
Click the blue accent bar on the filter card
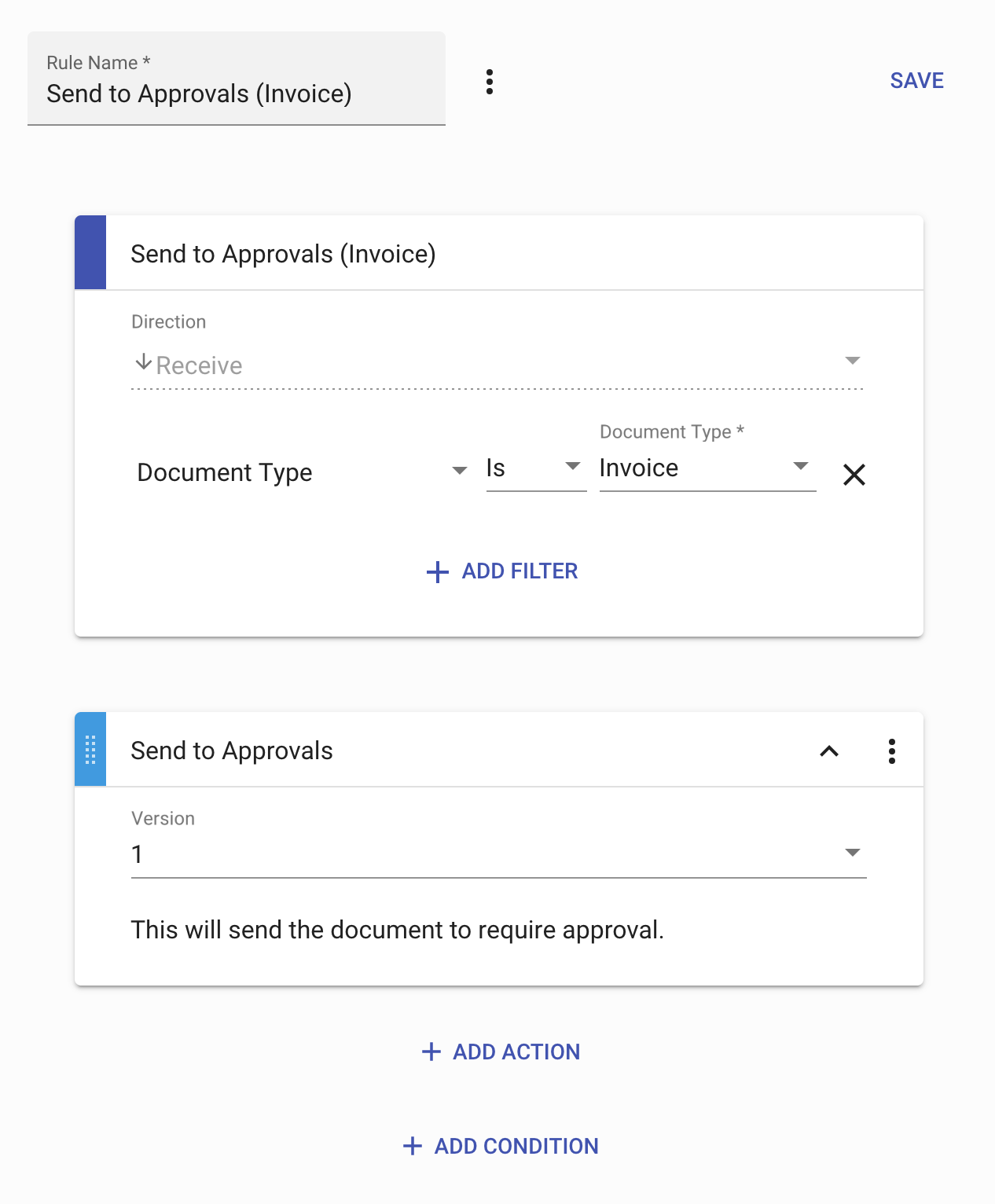click(90, 251)
